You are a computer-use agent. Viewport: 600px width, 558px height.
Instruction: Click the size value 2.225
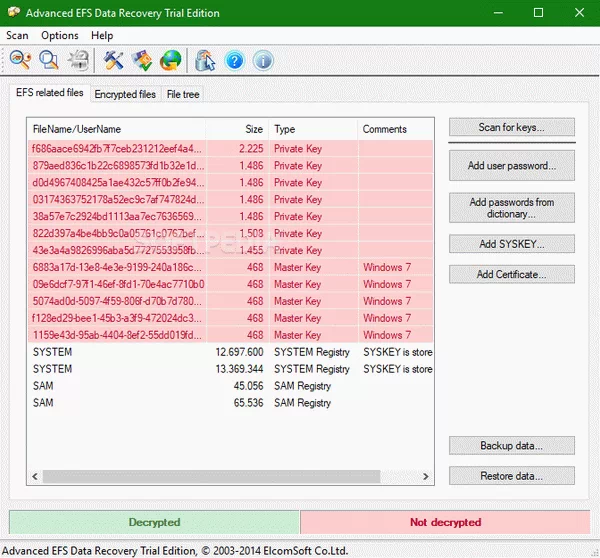[251, 148]
